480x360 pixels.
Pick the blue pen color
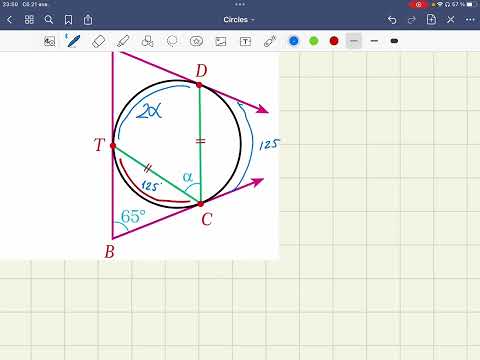pyautogui.click(x=294, y=41)
